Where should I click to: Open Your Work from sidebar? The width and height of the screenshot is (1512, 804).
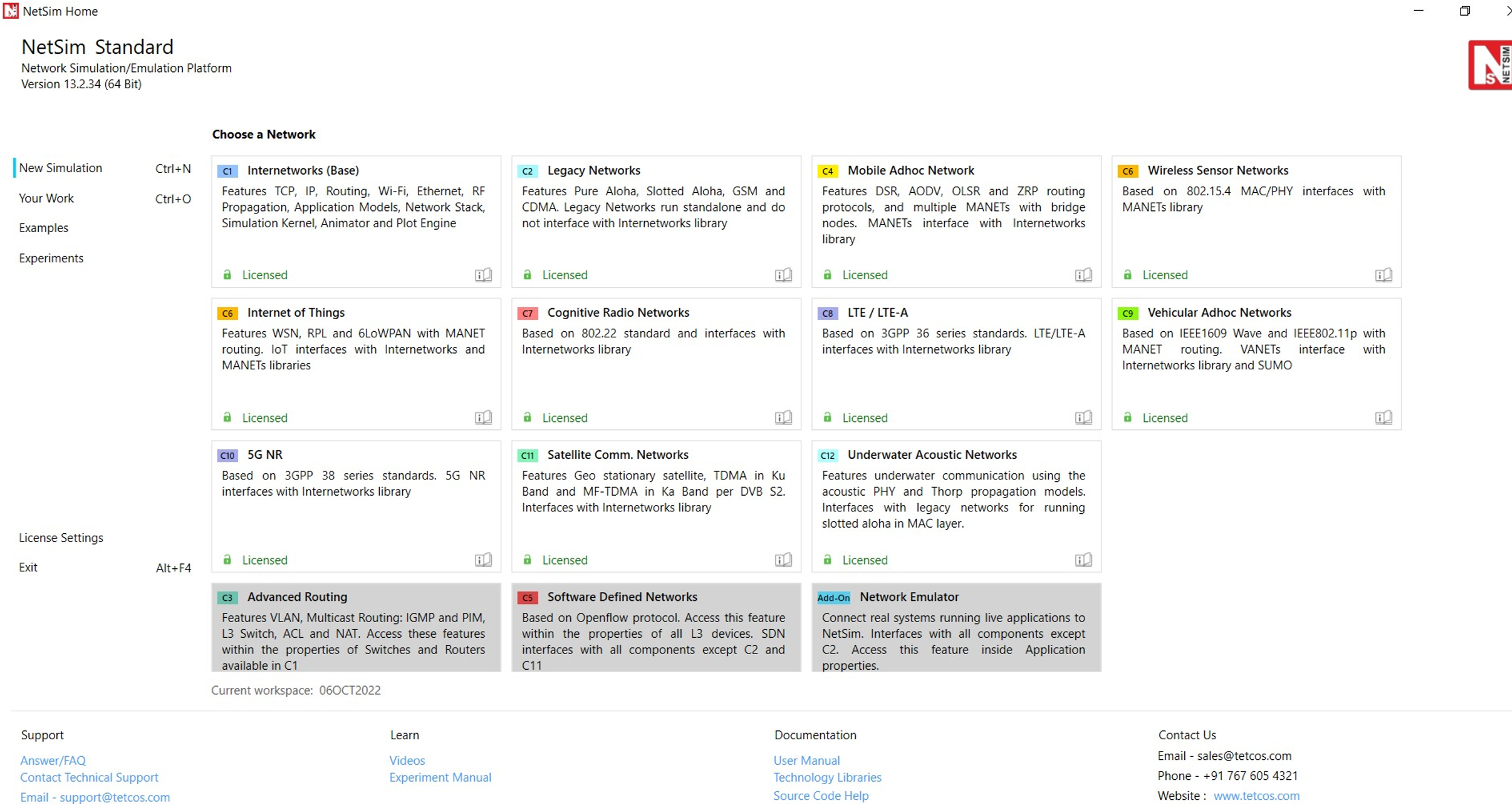click(x=46, y=198)
